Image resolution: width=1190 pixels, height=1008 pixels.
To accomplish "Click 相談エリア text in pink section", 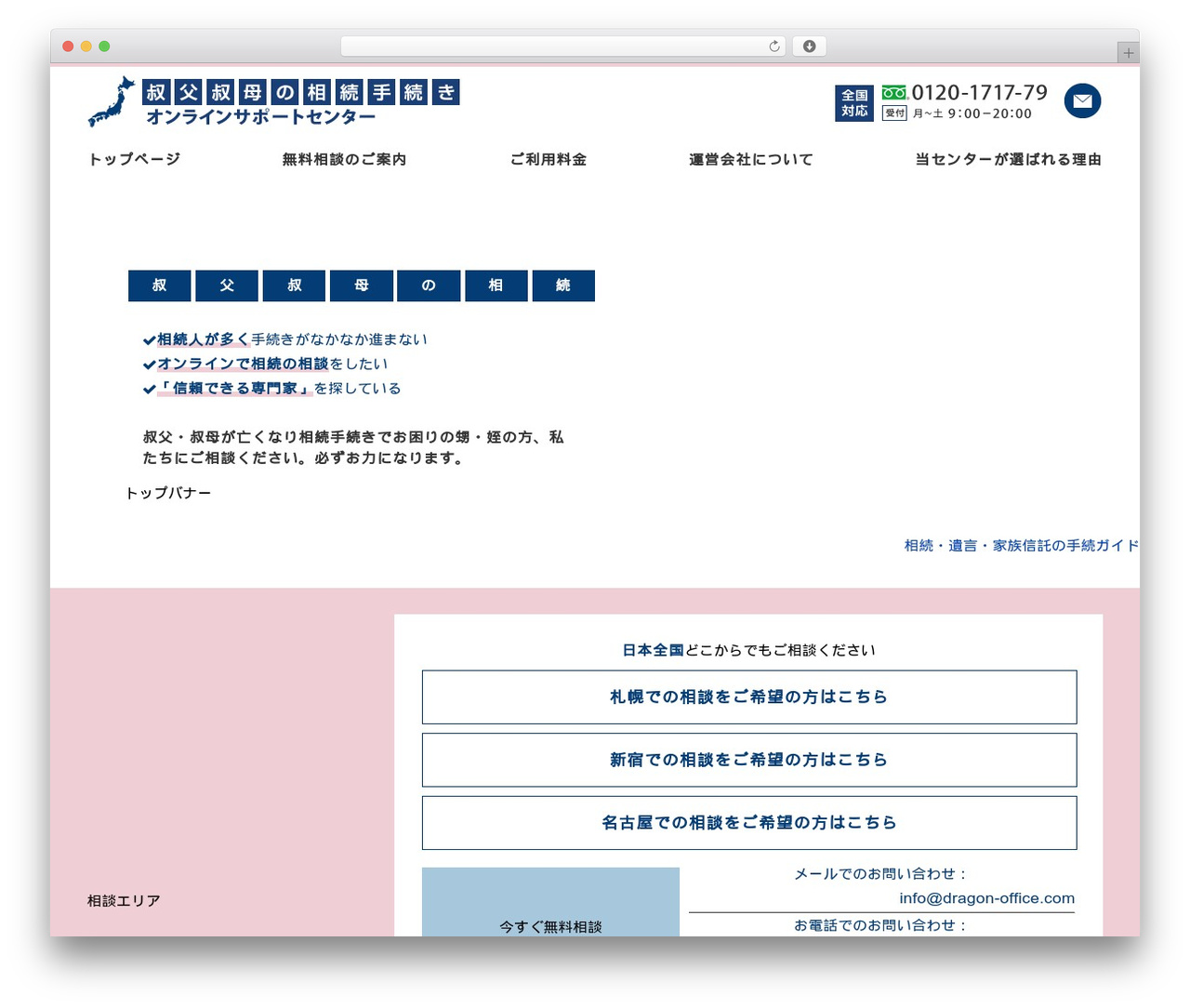I will pyautogui.click(x=124, y=901).
